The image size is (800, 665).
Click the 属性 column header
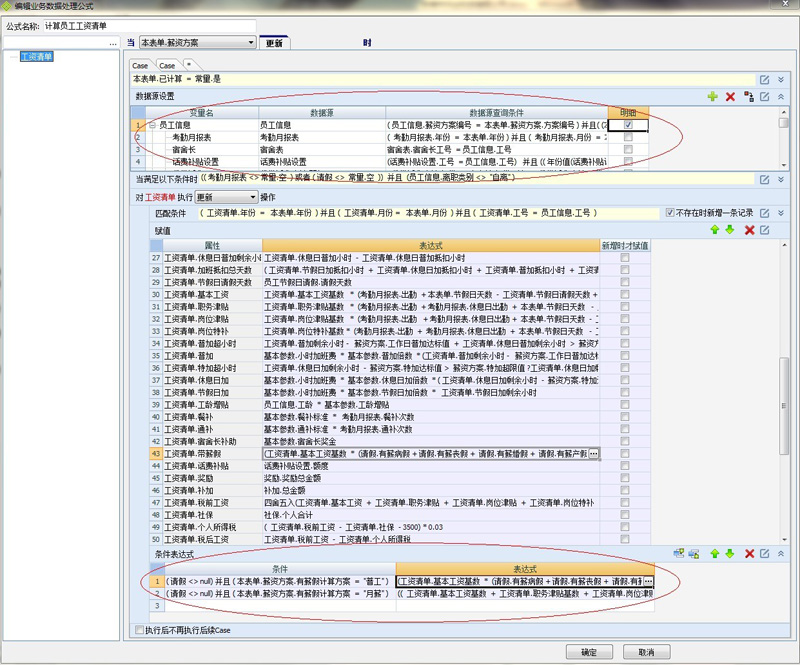(212, 245)
